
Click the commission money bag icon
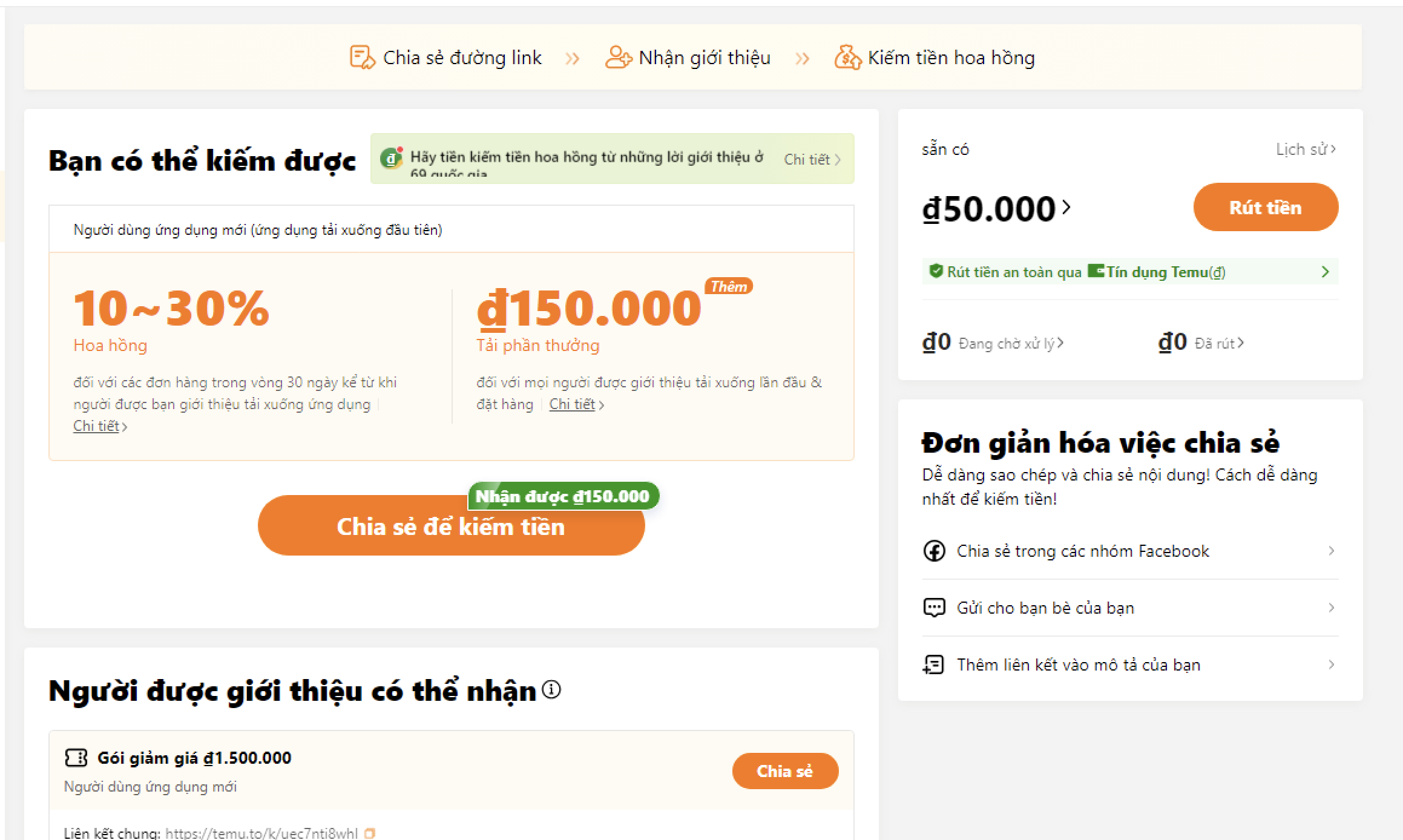tap(847, 57)
